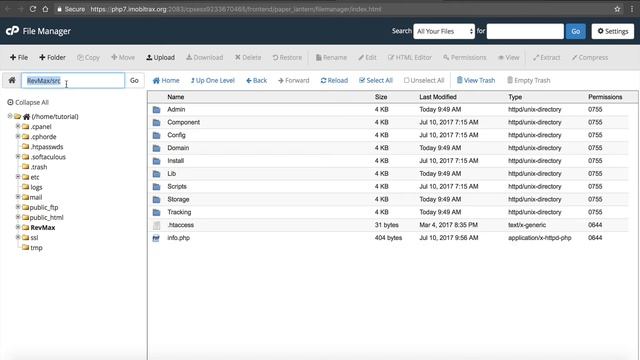
Task: Reload the file listing
Action: point(334,80)
